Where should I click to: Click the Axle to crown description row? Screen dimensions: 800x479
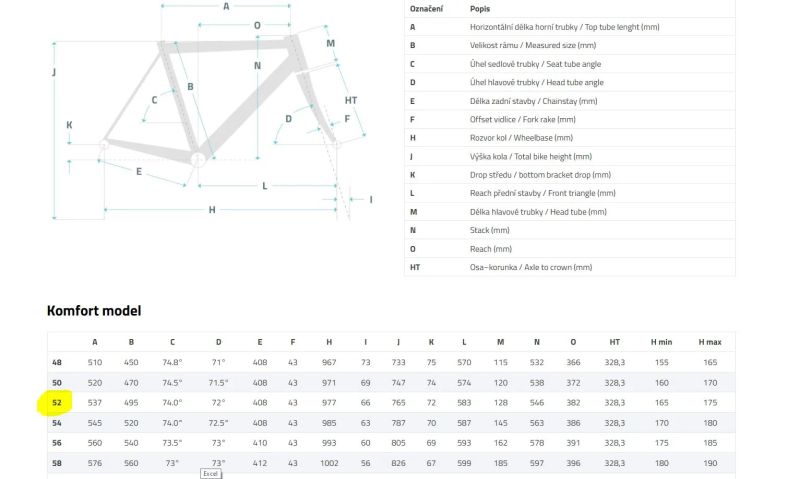point(569,267)
